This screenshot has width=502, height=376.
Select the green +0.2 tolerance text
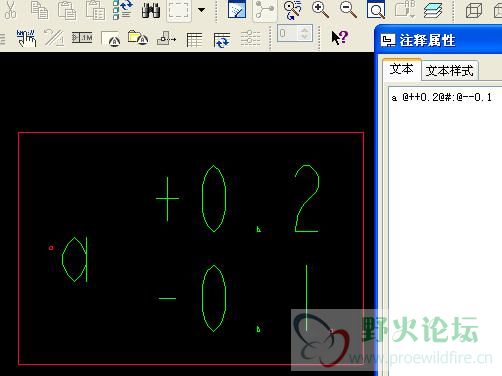click(237, 199)
